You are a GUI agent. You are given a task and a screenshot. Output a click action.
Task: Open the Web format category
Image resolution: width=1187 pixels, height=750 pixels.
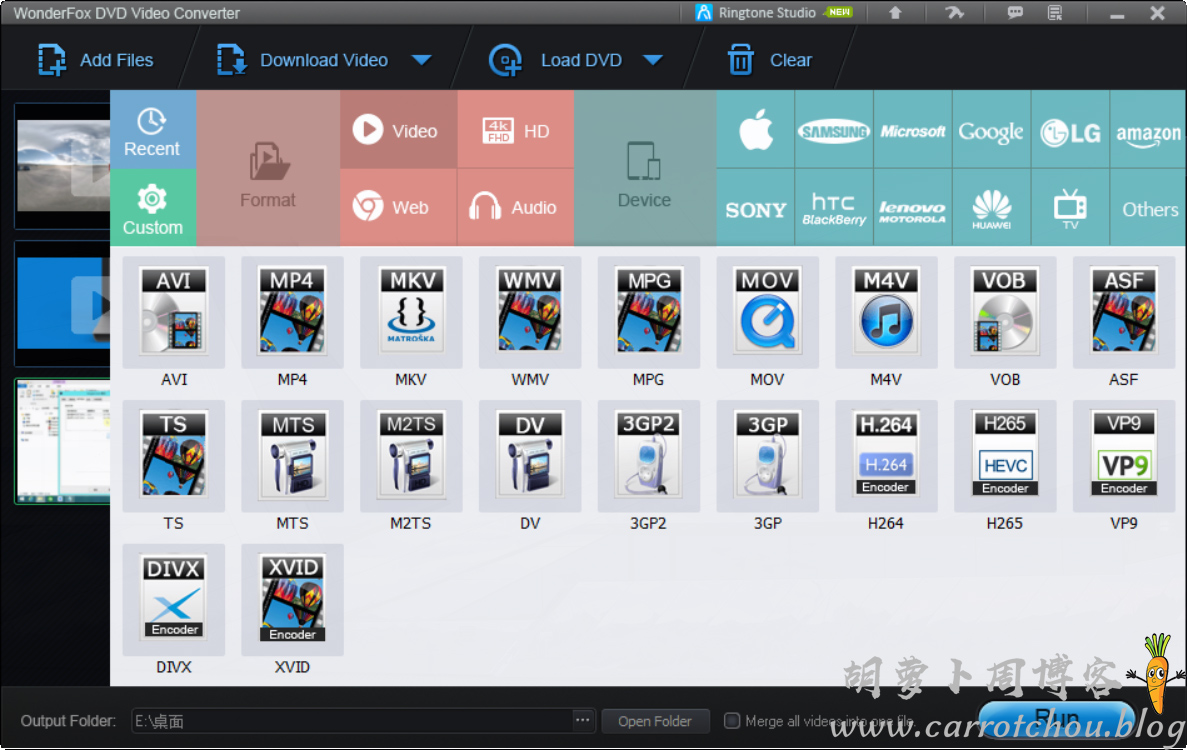point(399,207)
